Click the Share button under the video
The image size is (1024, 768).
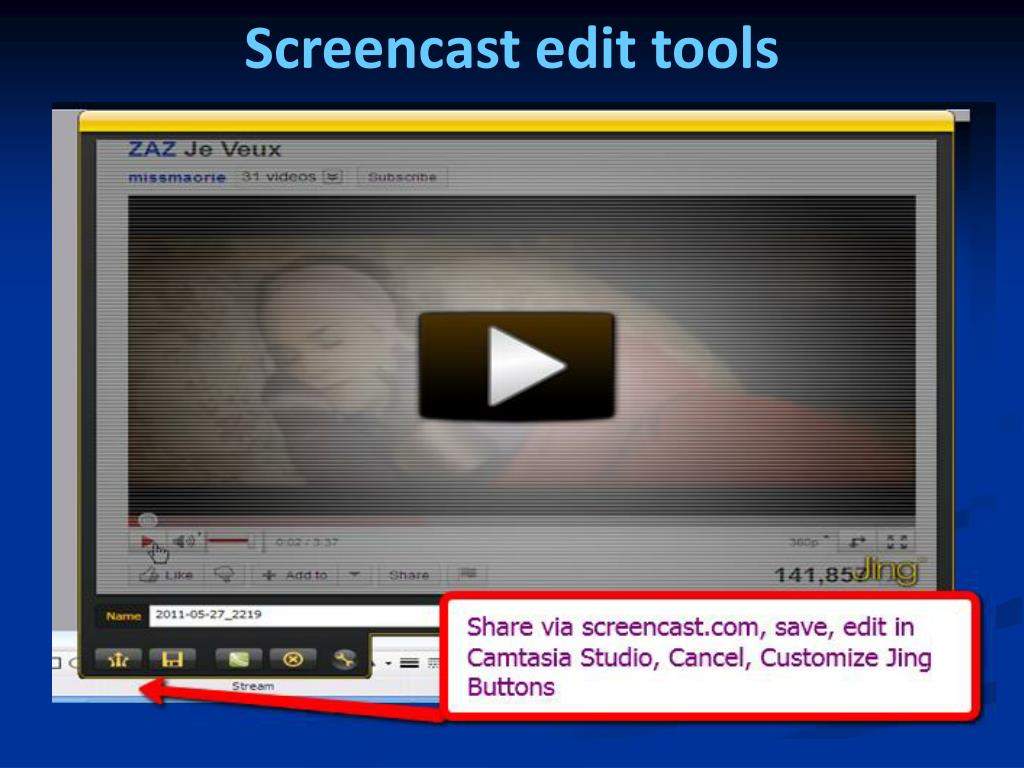[x=409, y=575]
